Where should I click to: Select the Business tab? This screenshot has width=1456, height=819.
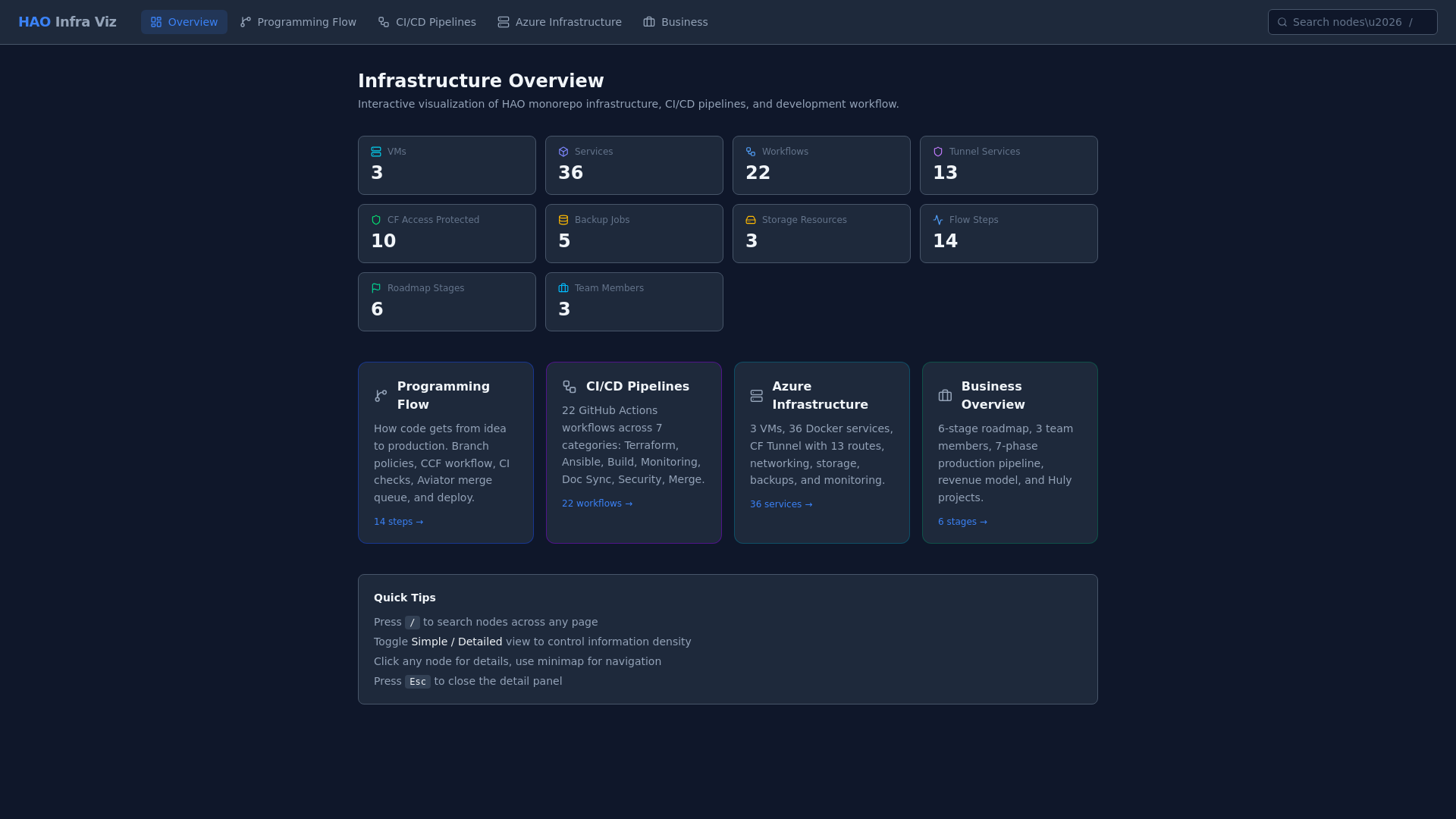[676, 22]
